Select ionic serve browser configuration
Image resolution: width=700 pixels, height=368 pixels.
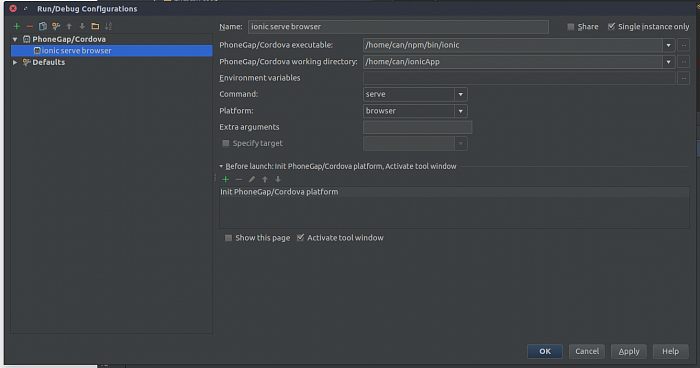[x=112, y=51]
